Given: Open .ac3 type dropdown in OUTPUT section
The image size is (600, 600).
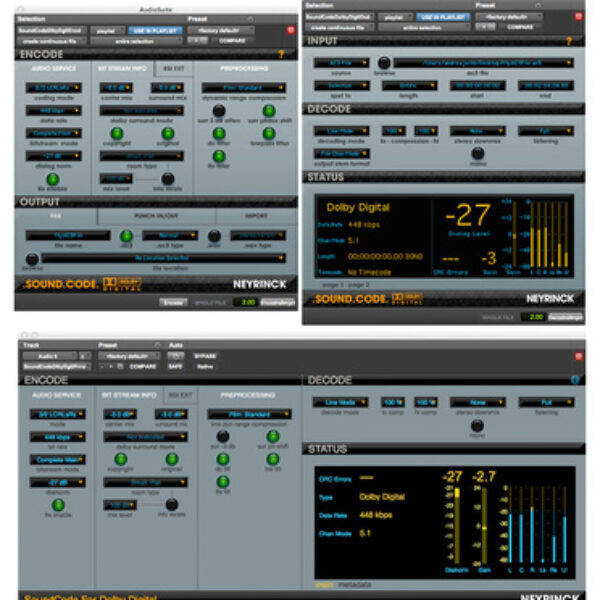Looking at the screenshot, I should point(170,235).
